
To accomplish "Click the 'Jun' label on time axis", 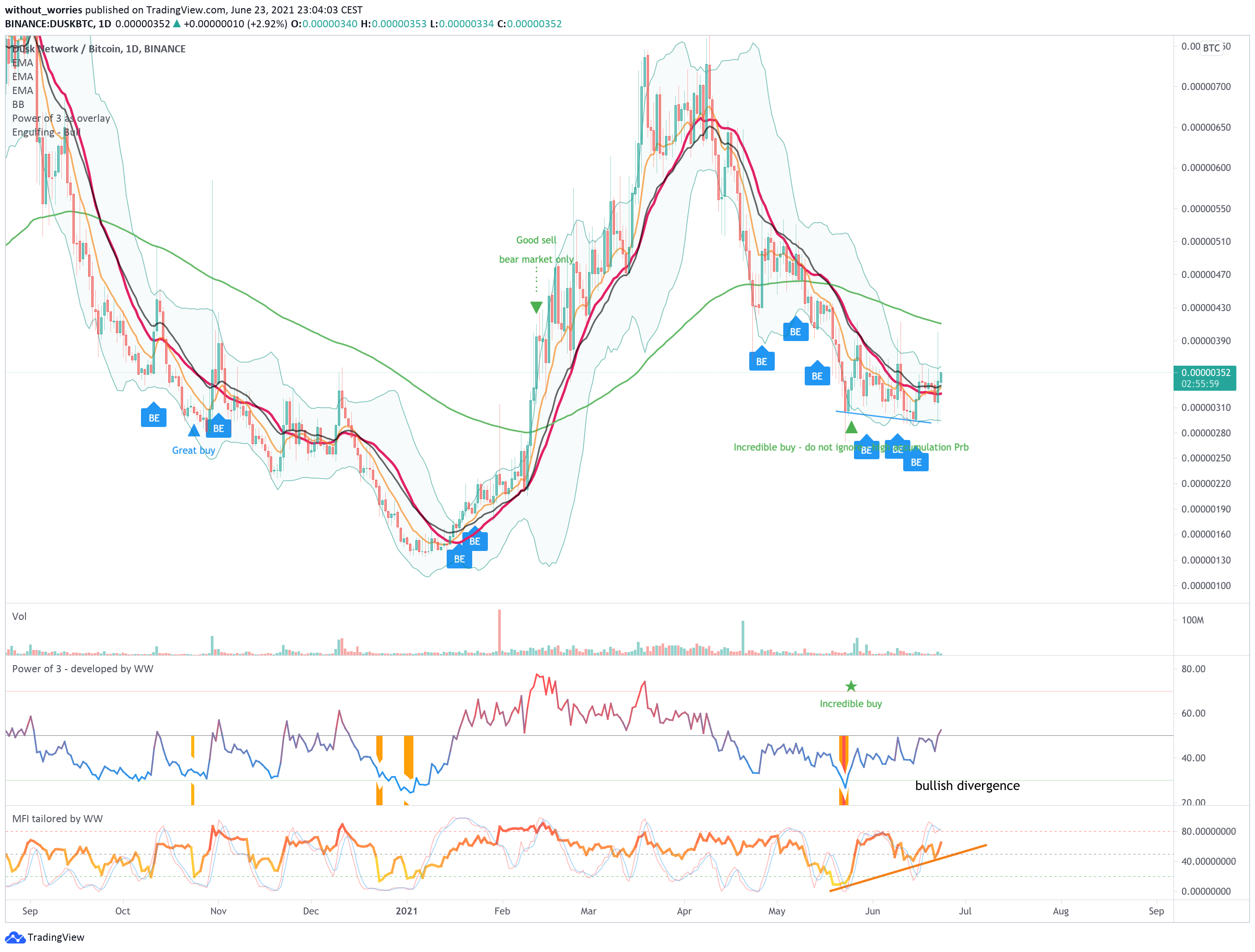I will 872,911.
